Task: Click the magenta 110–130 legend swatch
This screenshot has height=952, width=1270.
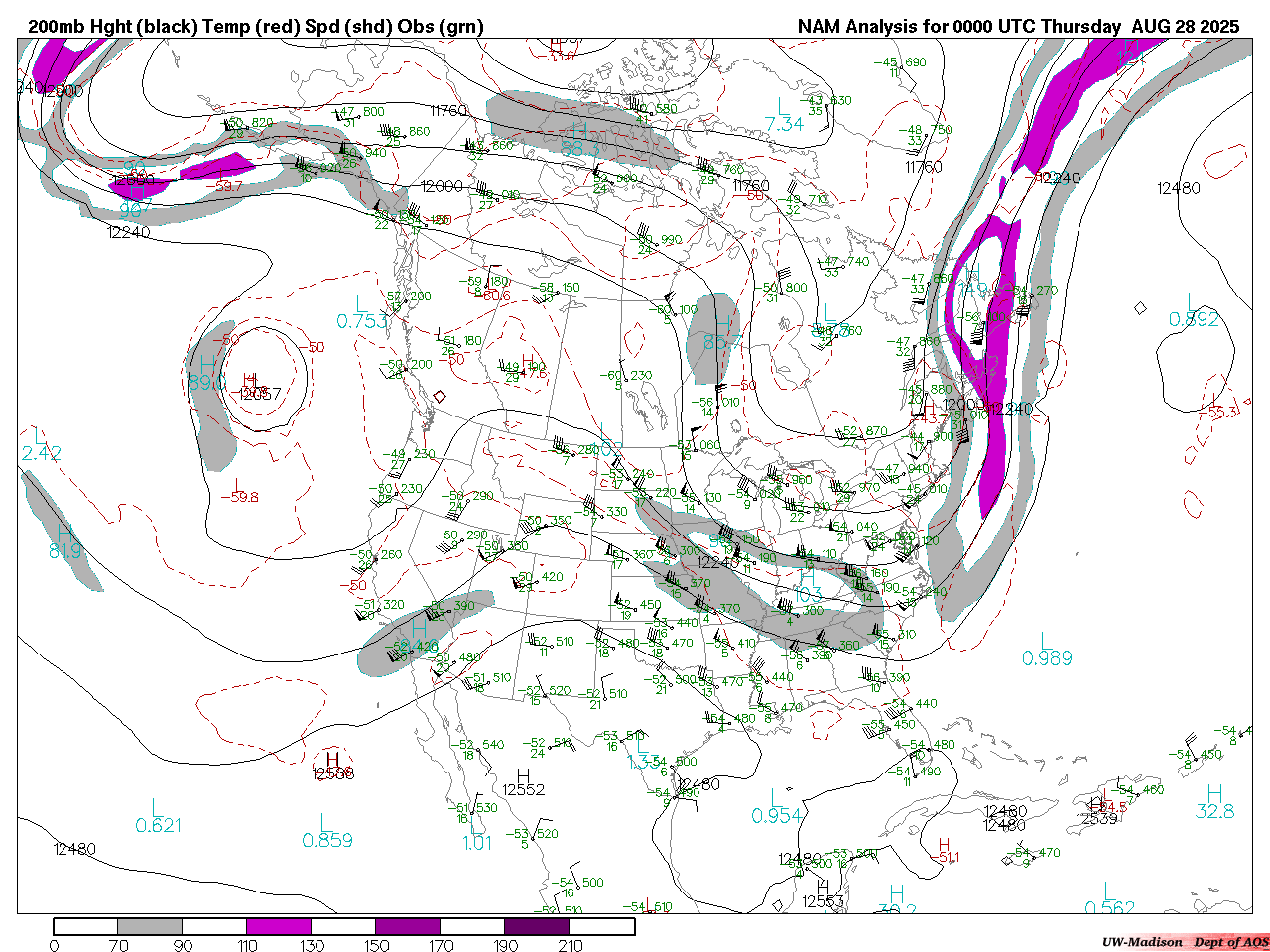Action: (279, 926)
